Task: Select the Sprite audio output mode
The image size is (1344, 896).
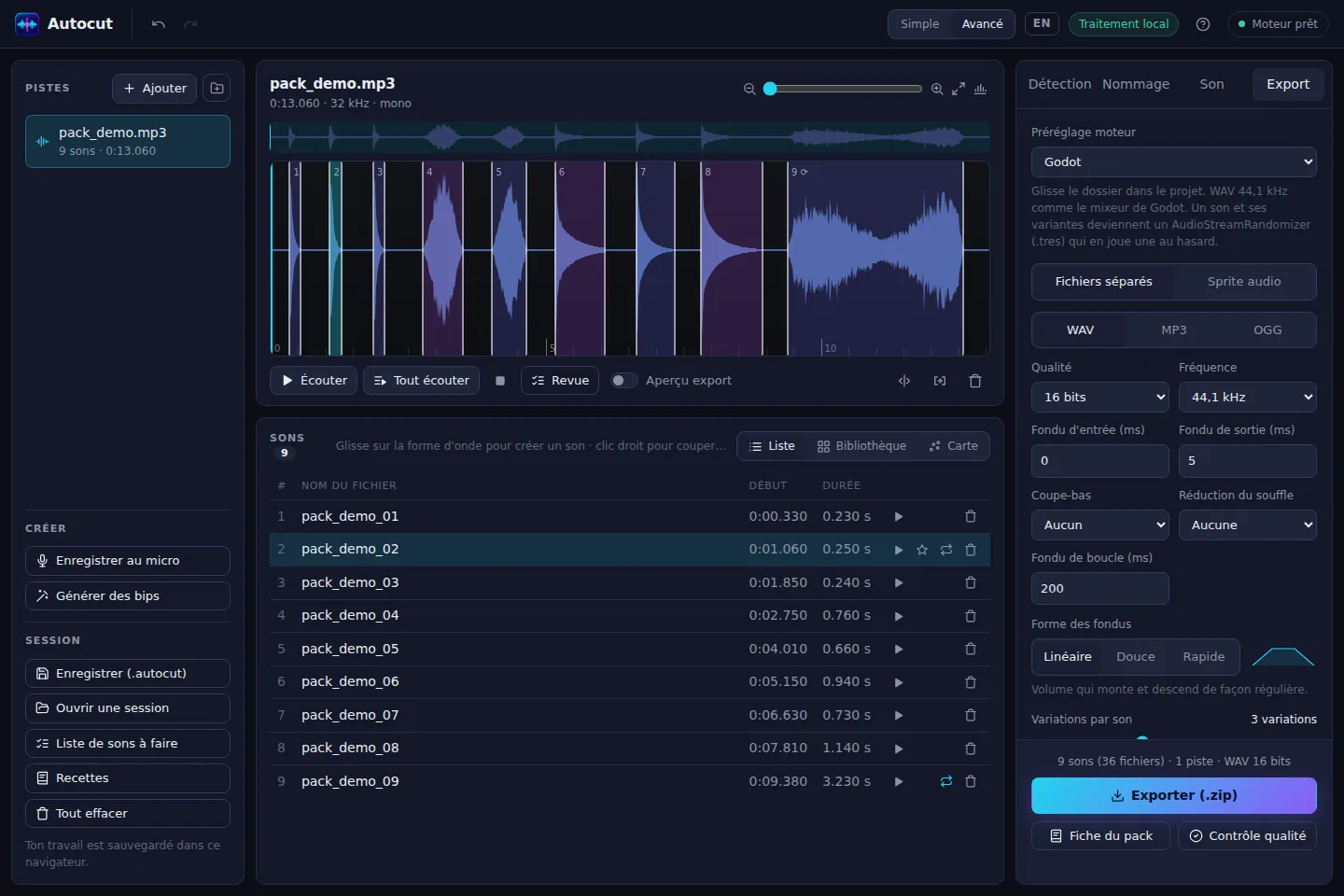Action: pos(1244,282)
